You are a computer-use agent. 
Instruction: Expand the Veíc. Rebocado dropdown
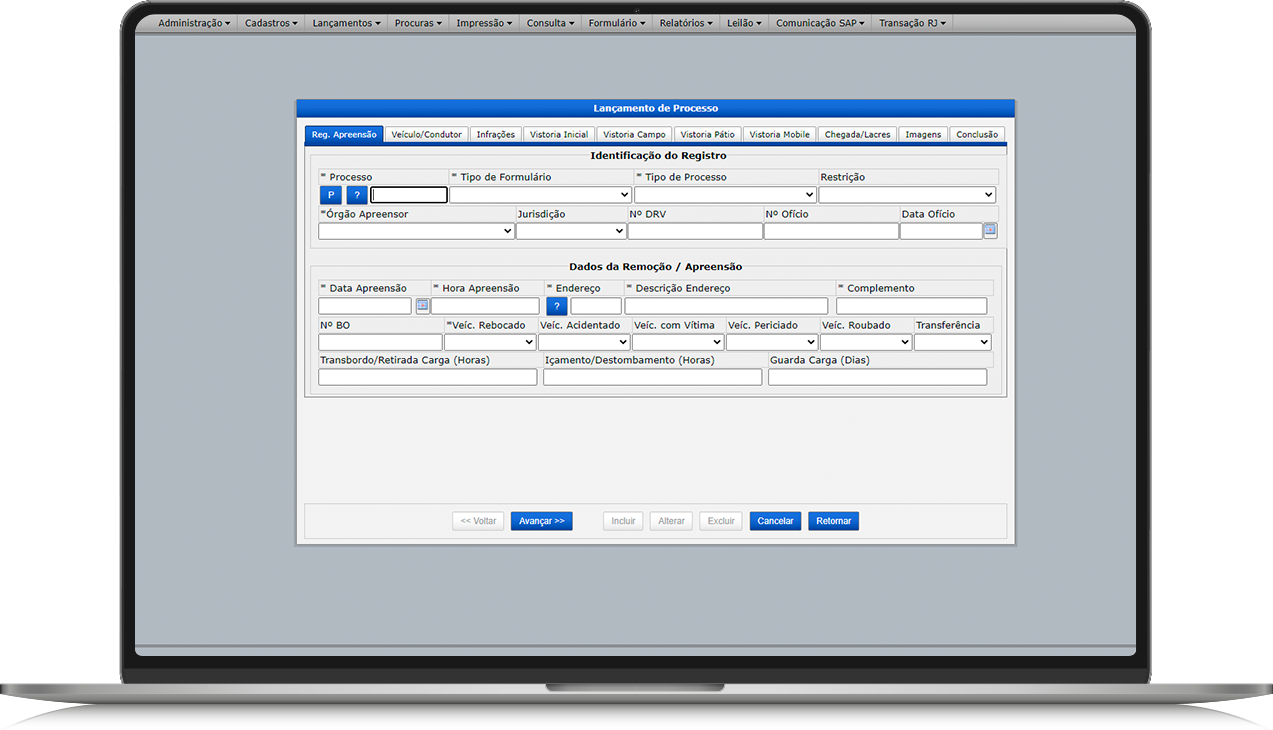click(x=490, y=342)
